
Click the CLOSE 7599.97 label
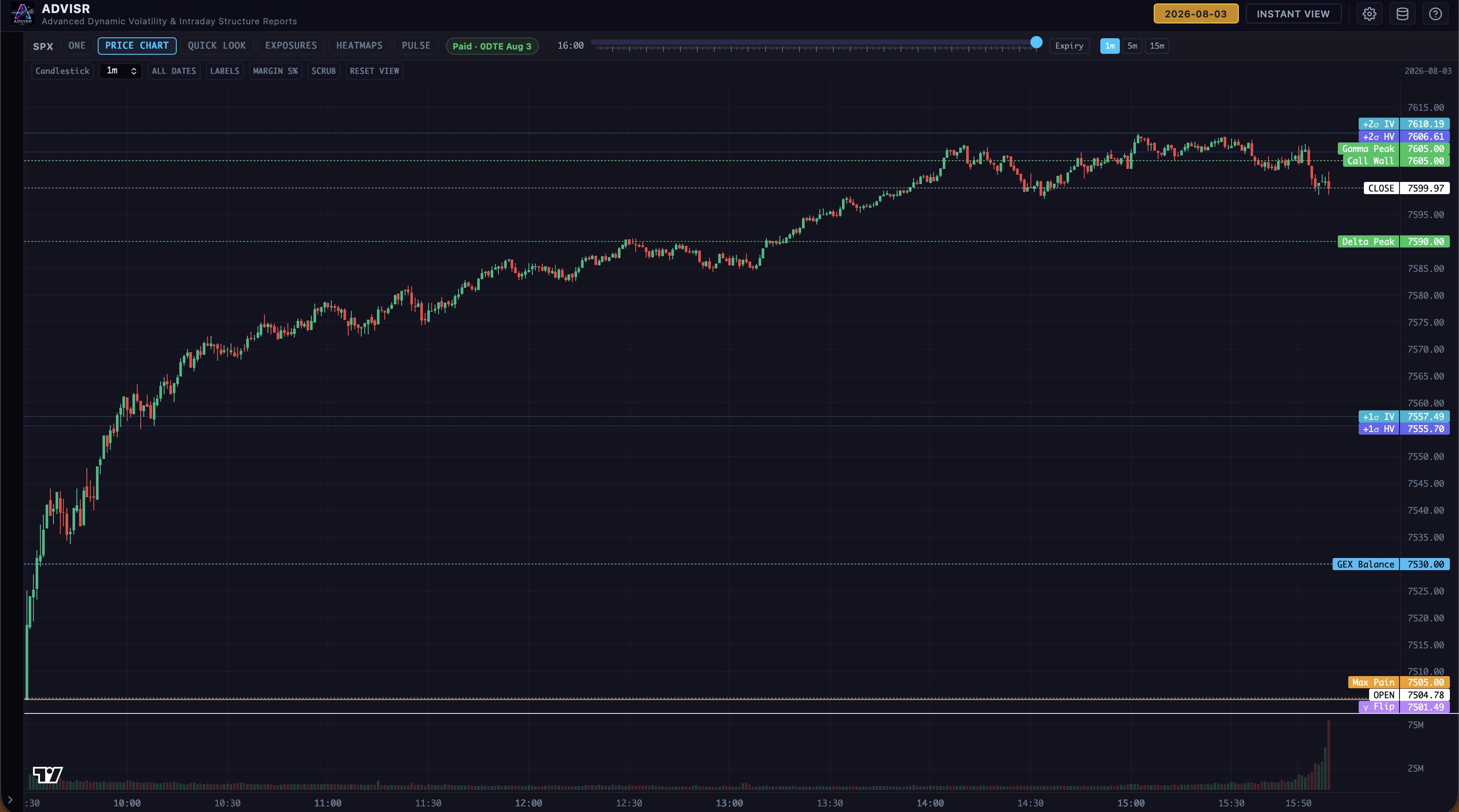click(x=1407, y=188)
